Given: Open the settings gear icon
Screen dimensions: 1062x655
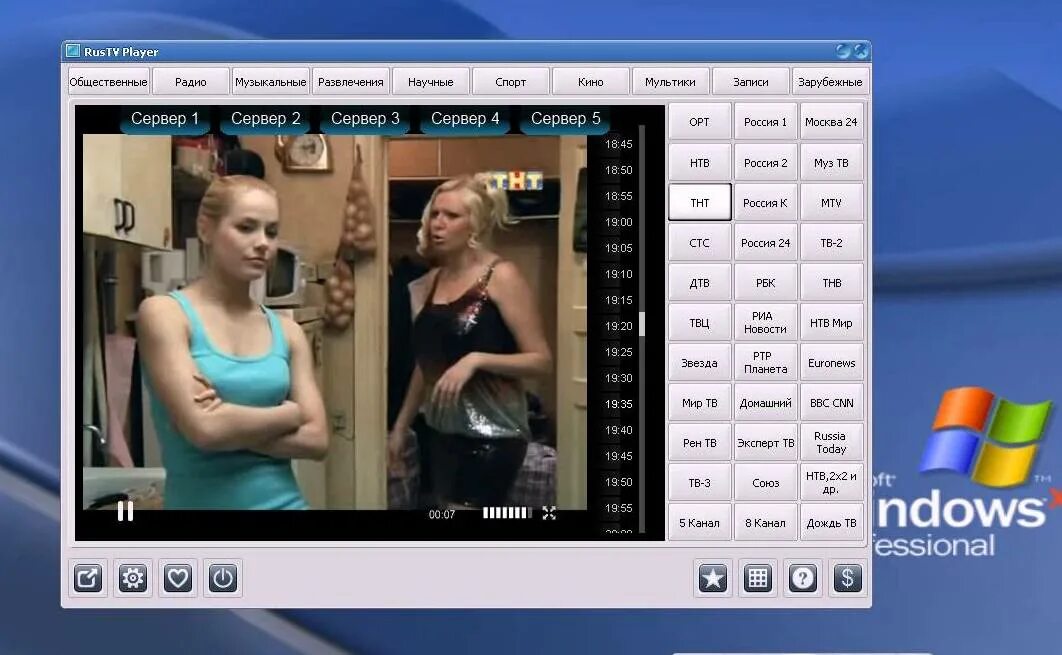Looking at the screenshot, I should point(133,578).
